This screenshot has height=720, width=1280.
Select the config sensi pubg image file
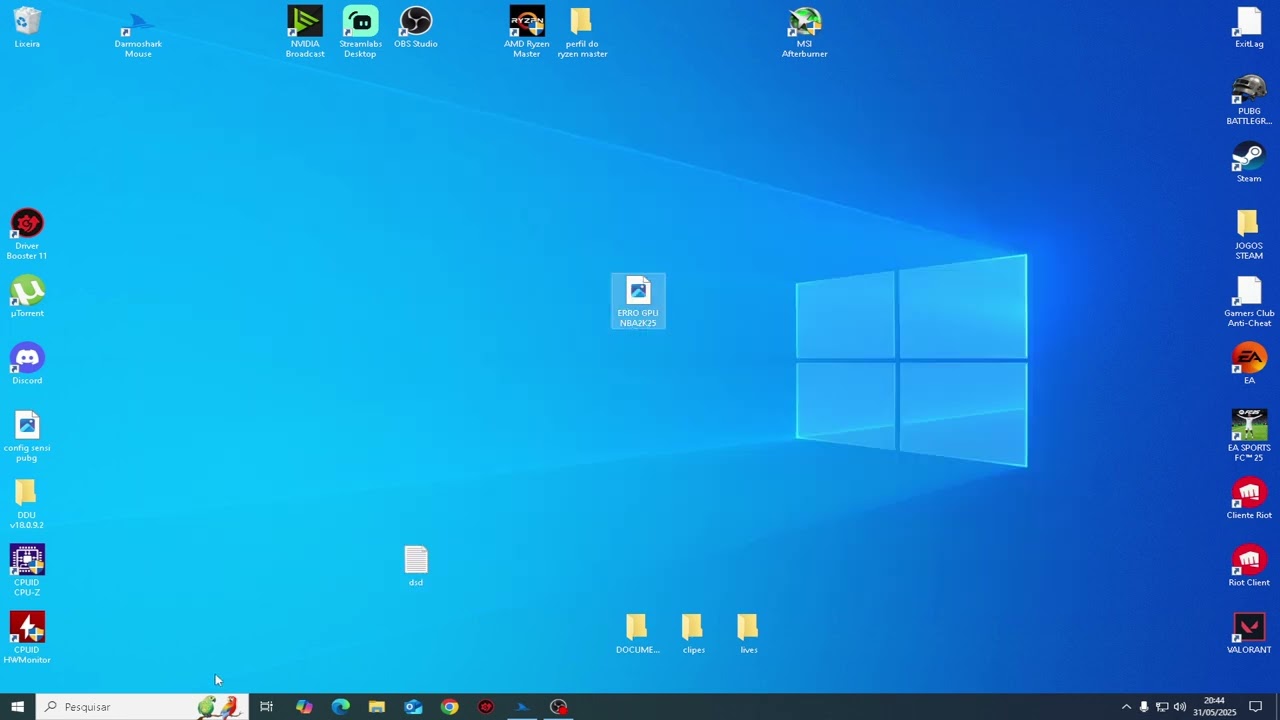click(27, 436)
